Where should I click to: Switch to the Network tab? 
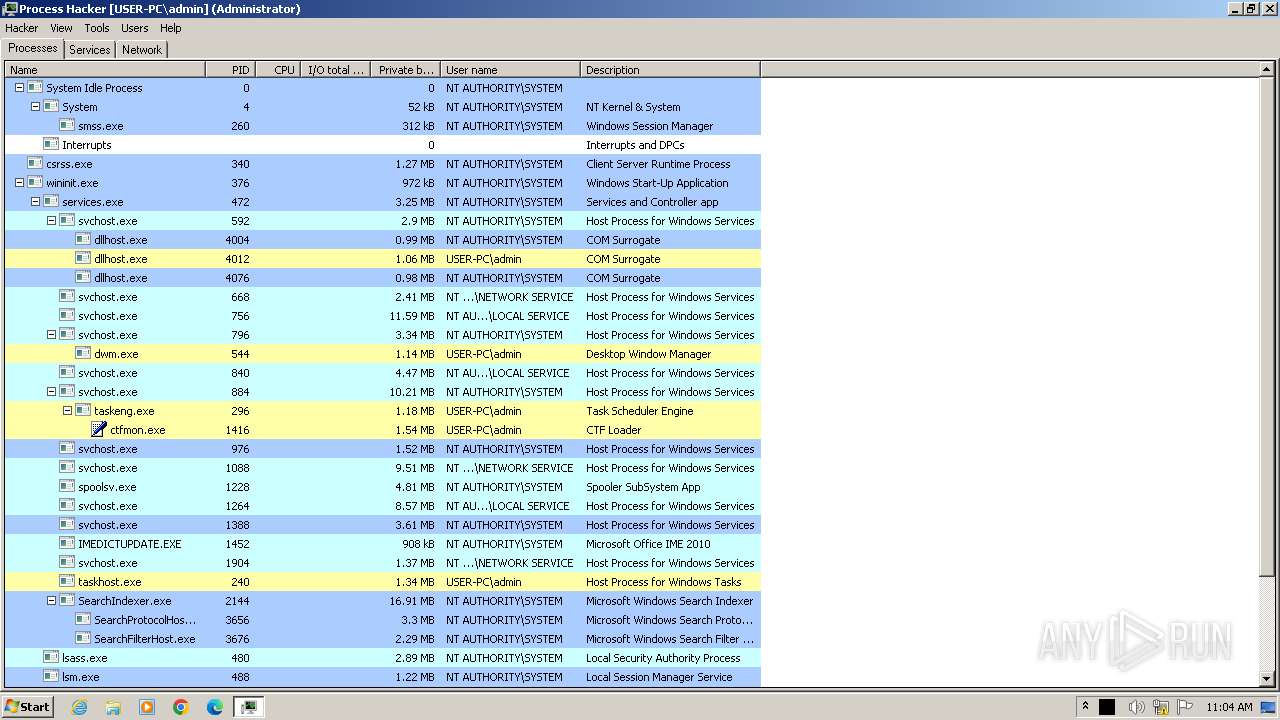click(x=142, y=49)
